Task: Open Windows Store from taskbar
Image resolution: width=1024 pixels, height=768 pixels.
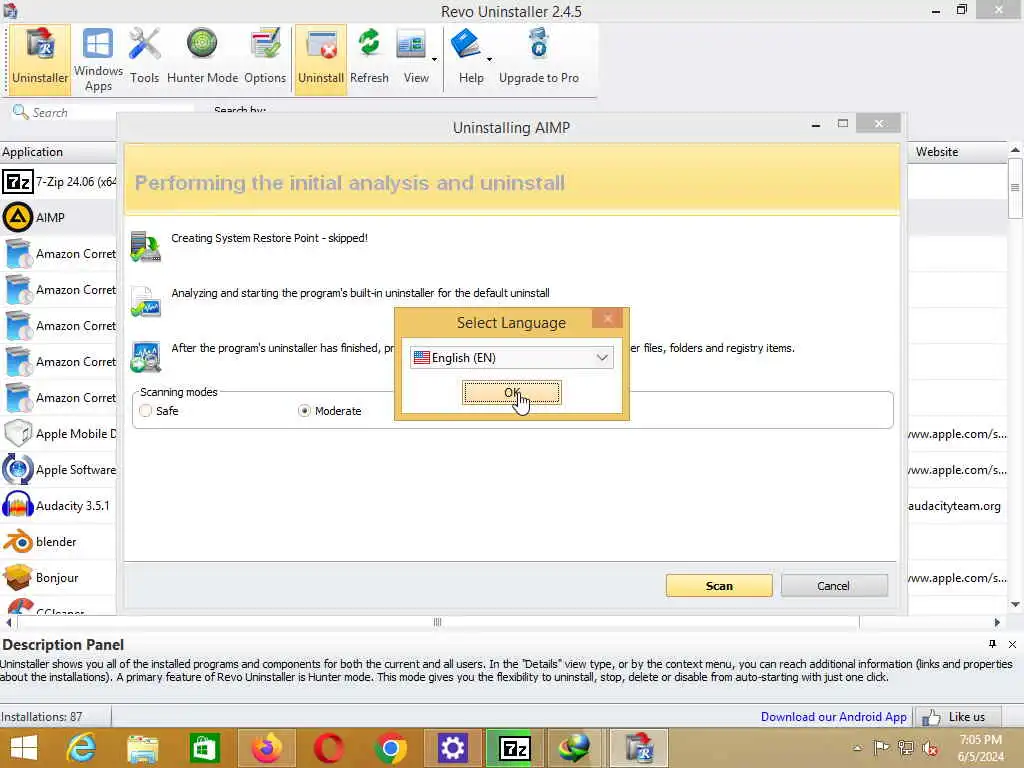Action: click(x=204, y=748)
